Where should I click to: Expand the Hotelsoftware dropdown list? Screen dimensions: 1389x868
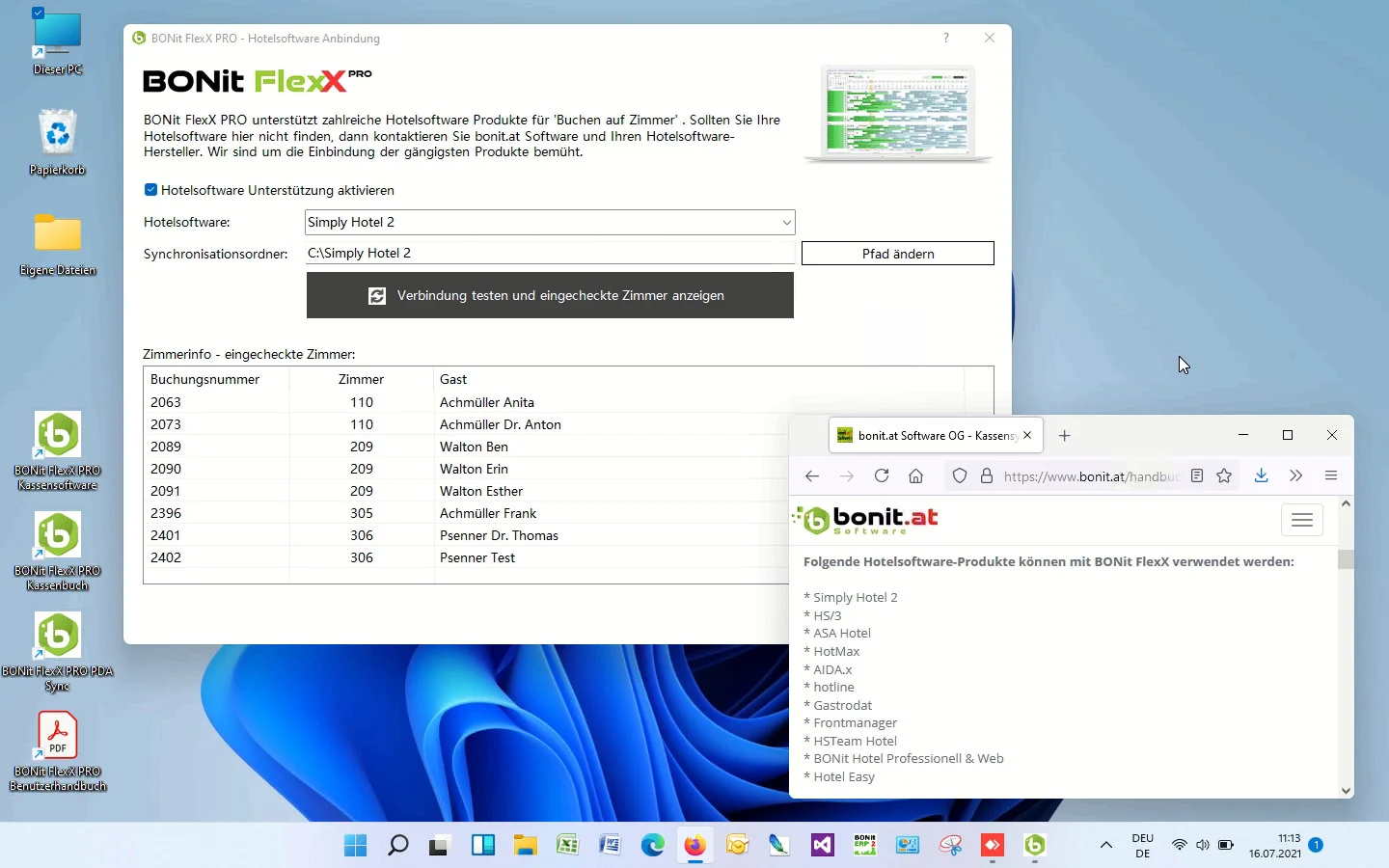(x=786, y=223)
